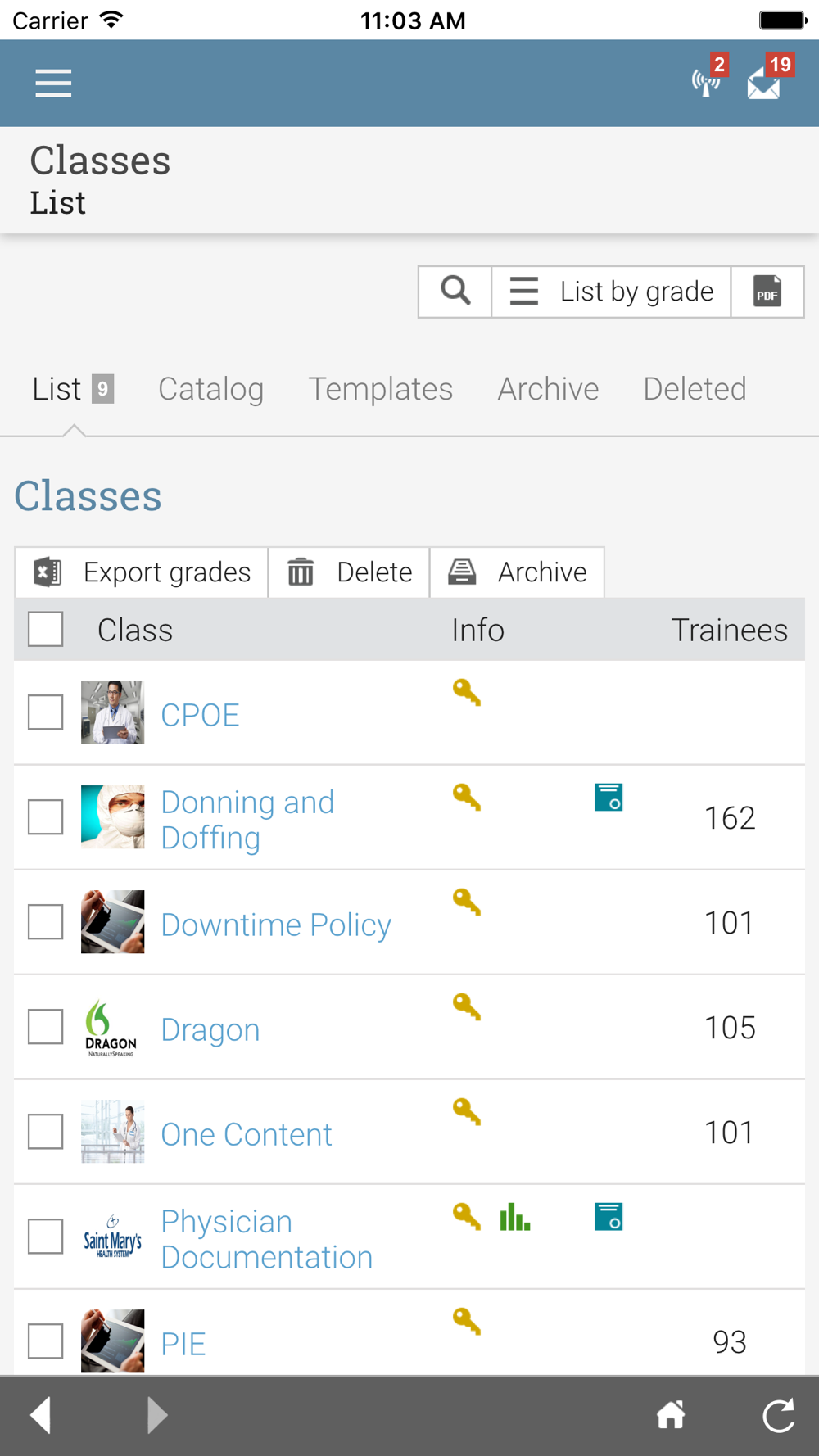Switch to the Catalog tab

tap(210, 389)
